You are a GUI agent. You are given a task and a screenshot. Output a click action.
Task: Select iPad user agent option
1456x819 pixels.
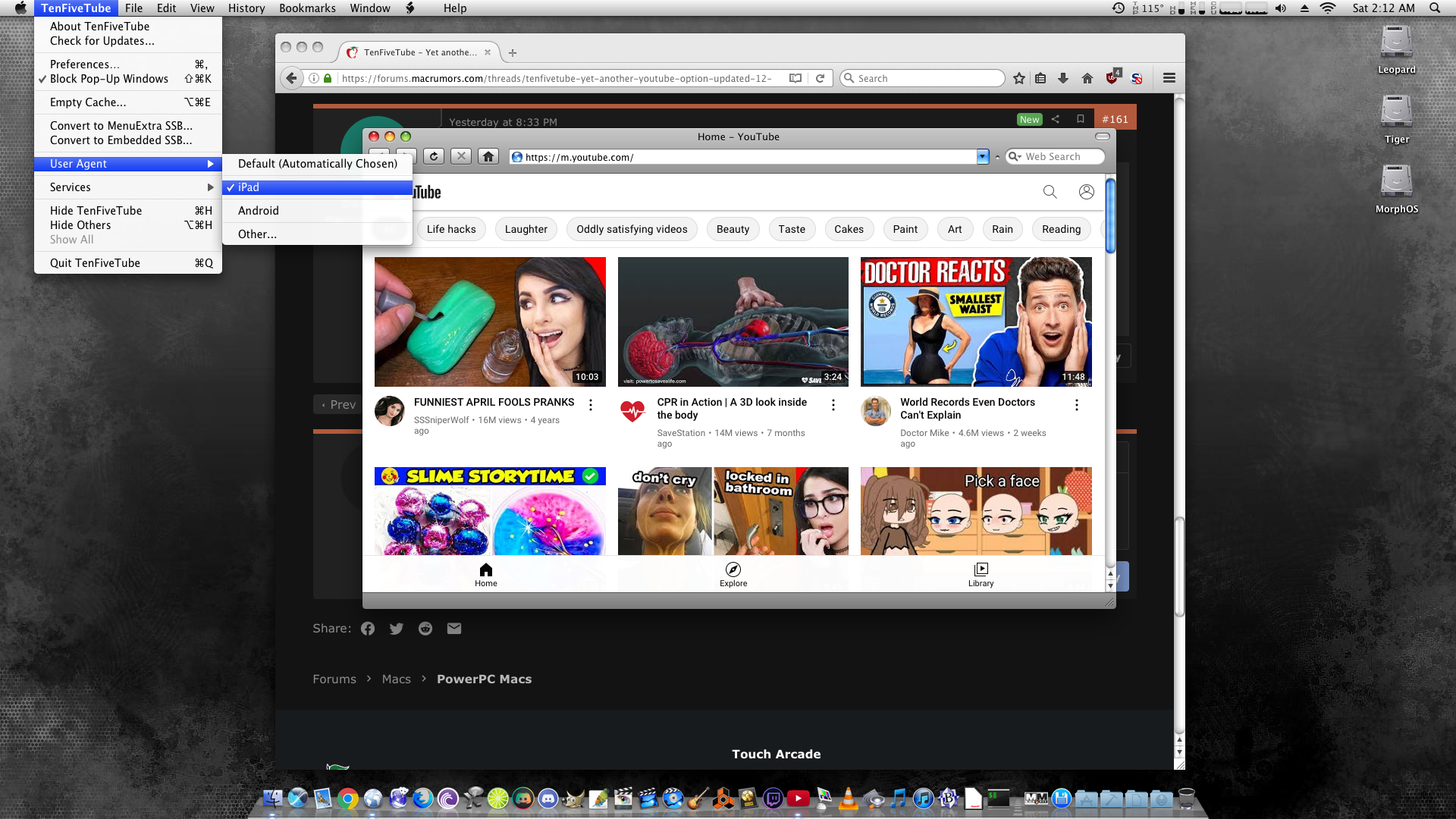coord(317,187)
